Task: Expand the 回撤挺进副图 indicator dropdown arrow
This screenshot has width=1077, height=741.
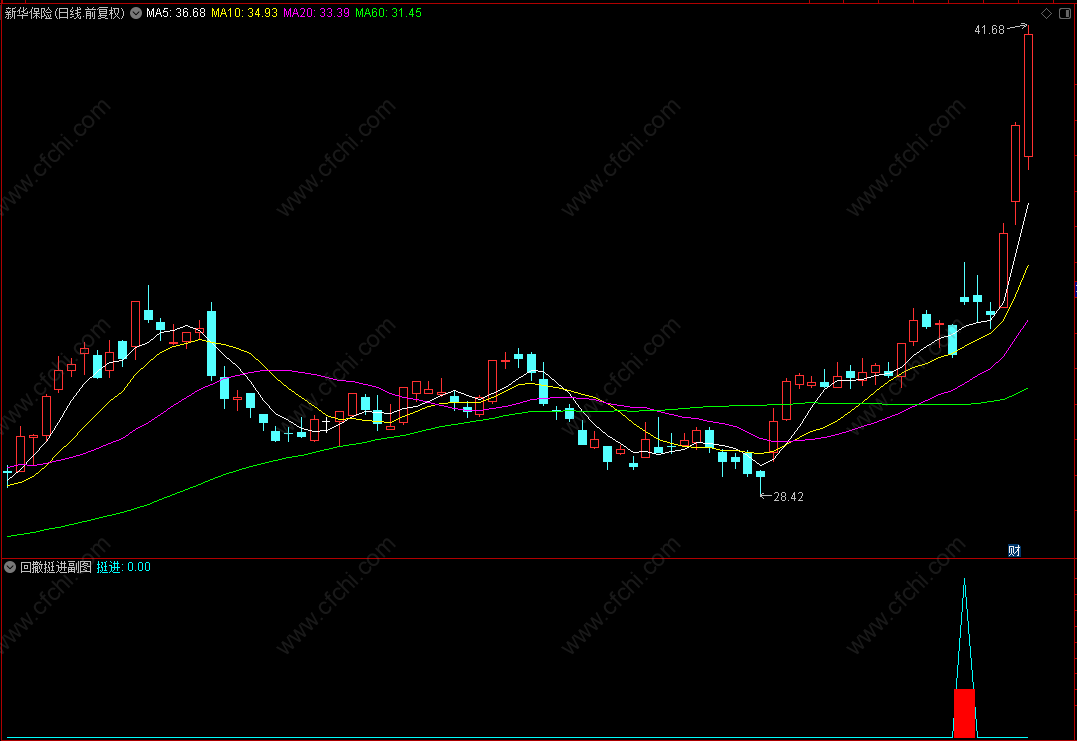Action: coord(10,567)
